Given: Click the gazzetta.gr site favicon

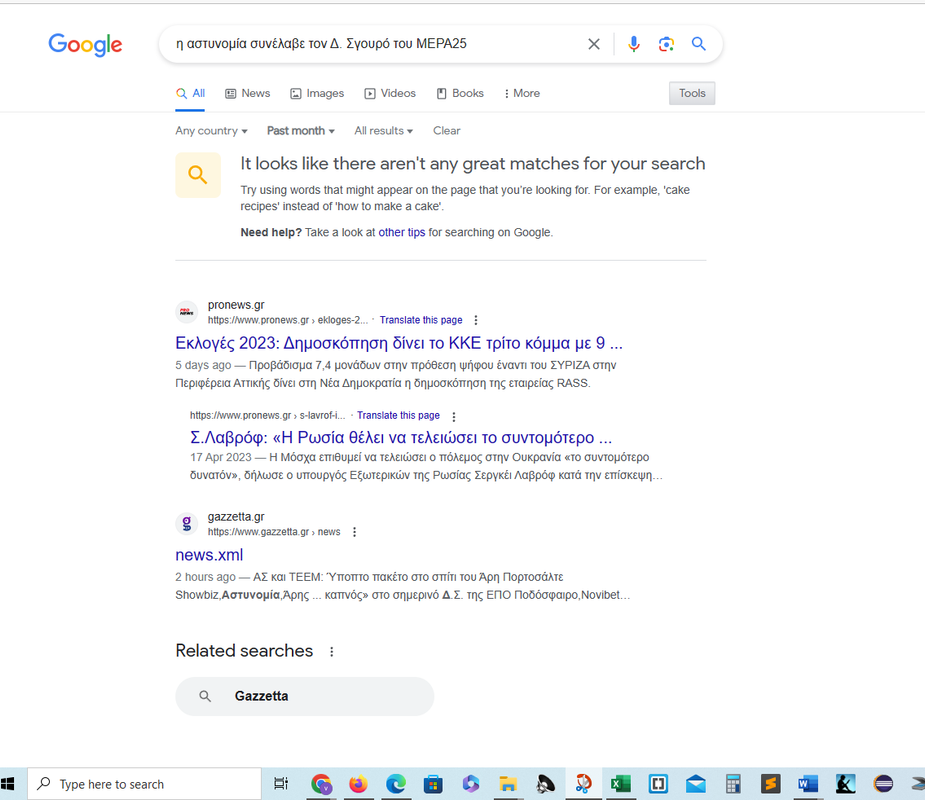Looking at the screenshot, I should [187, 523].
